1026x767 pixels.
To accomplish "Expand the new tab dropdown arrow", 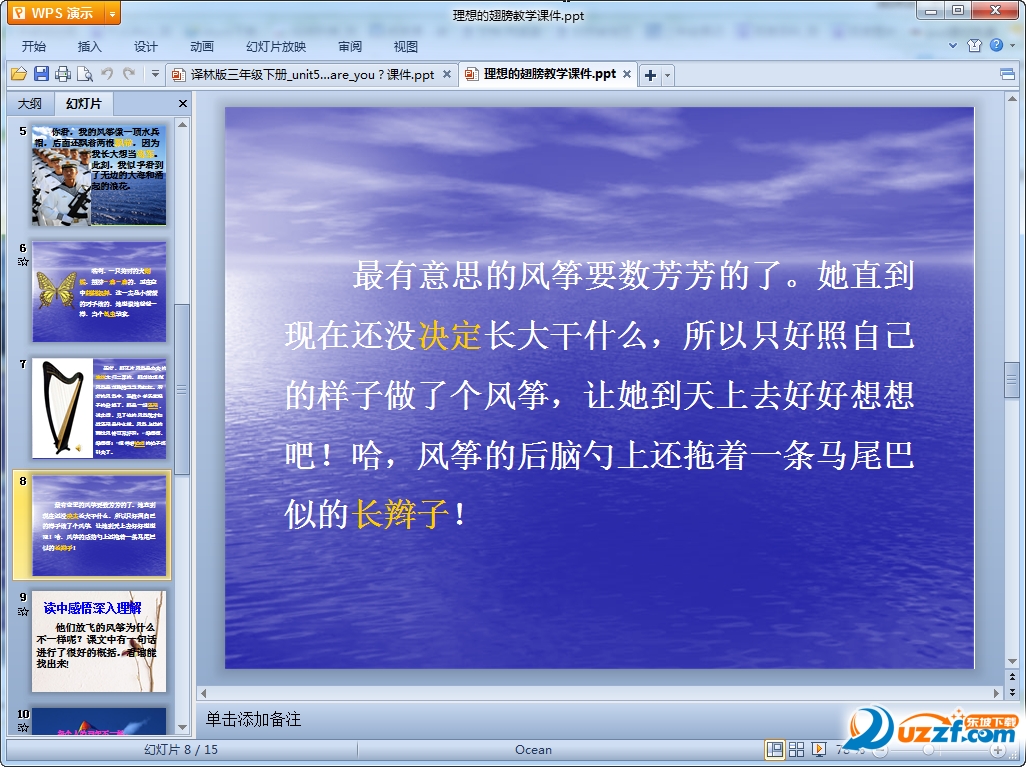I will click(x=667, y=75).
